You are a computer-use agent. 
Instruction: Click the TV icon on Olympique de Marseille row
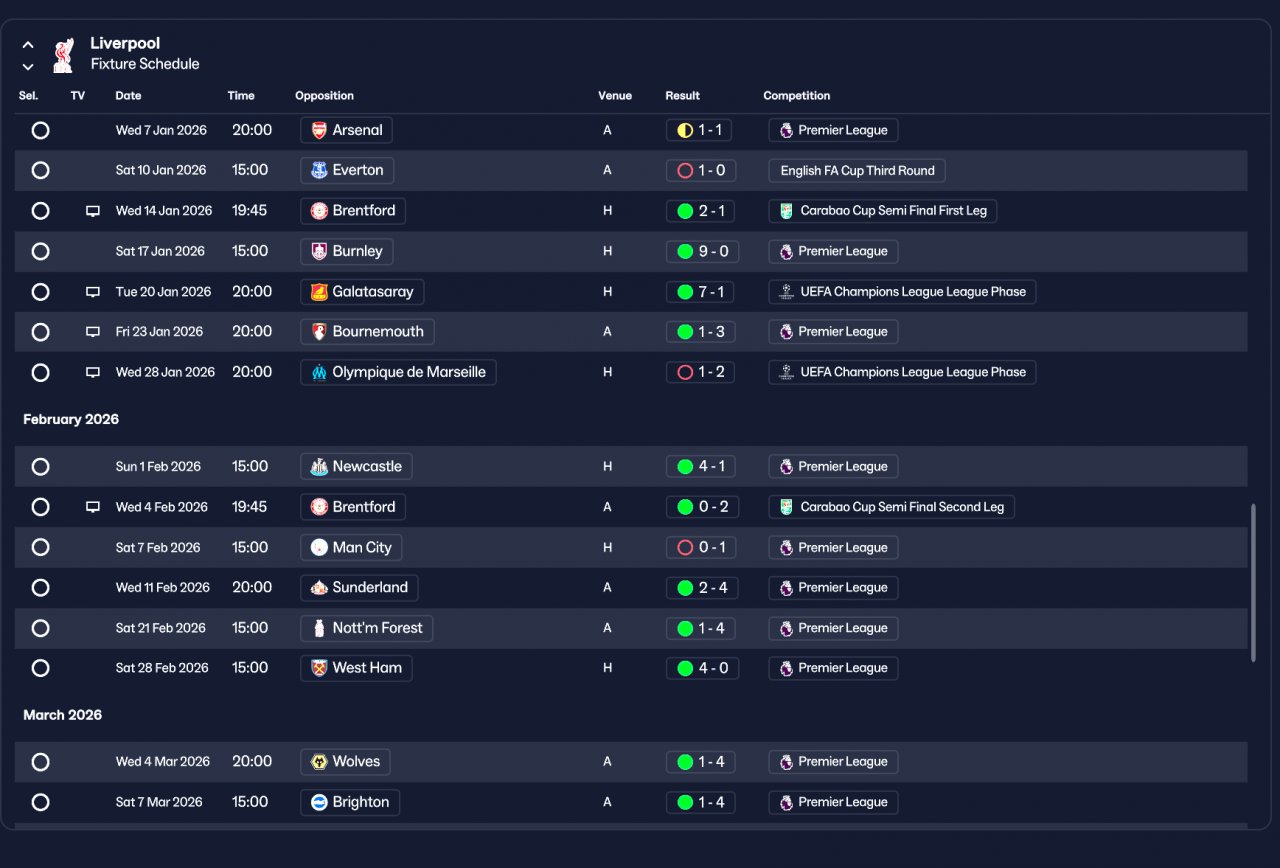[93, 372]
